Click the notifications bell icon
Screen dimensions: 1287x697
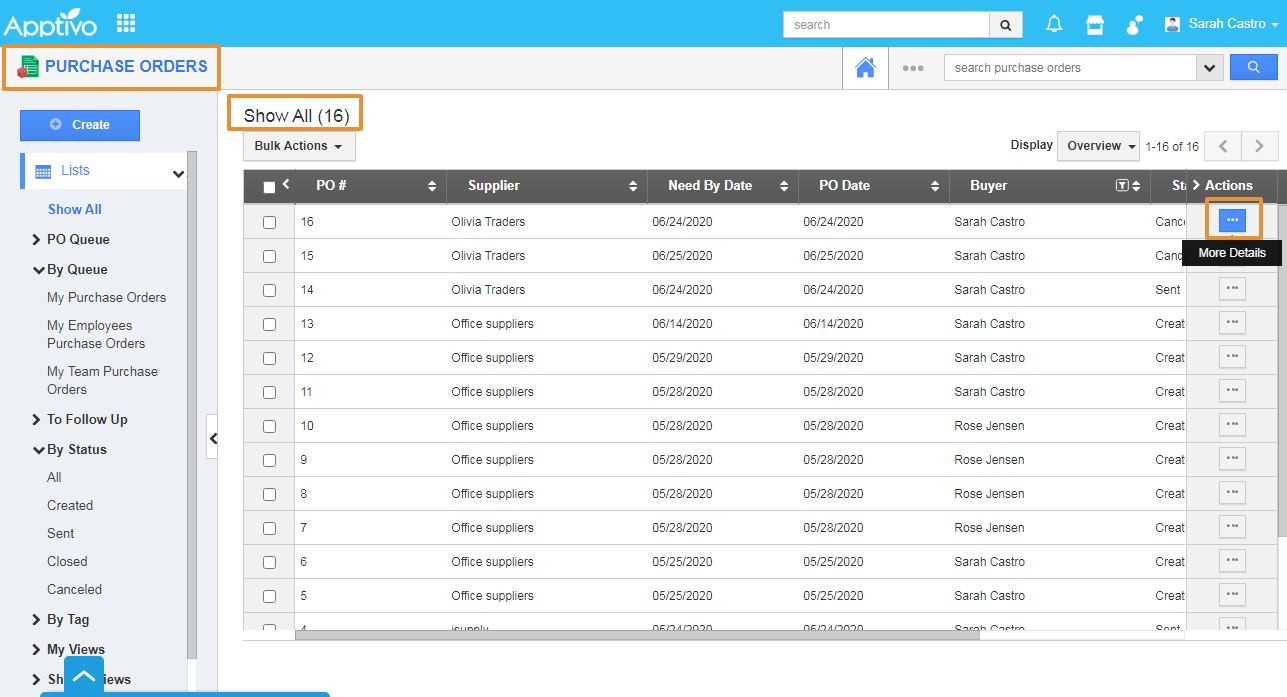point(1054,24)
